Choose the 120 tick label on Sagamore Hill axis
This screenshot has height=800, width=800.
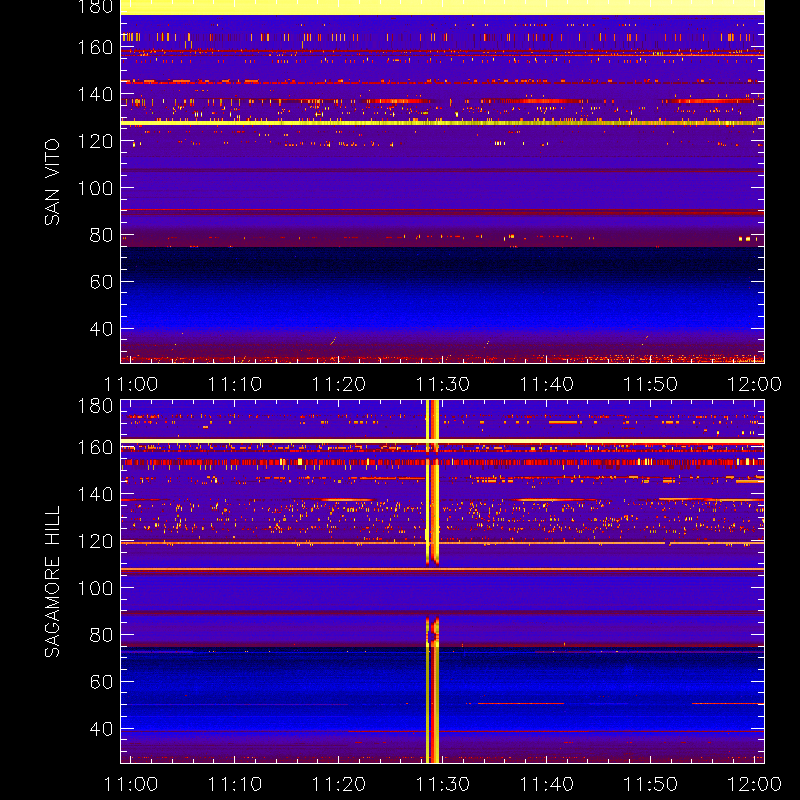tap(95, 541)
